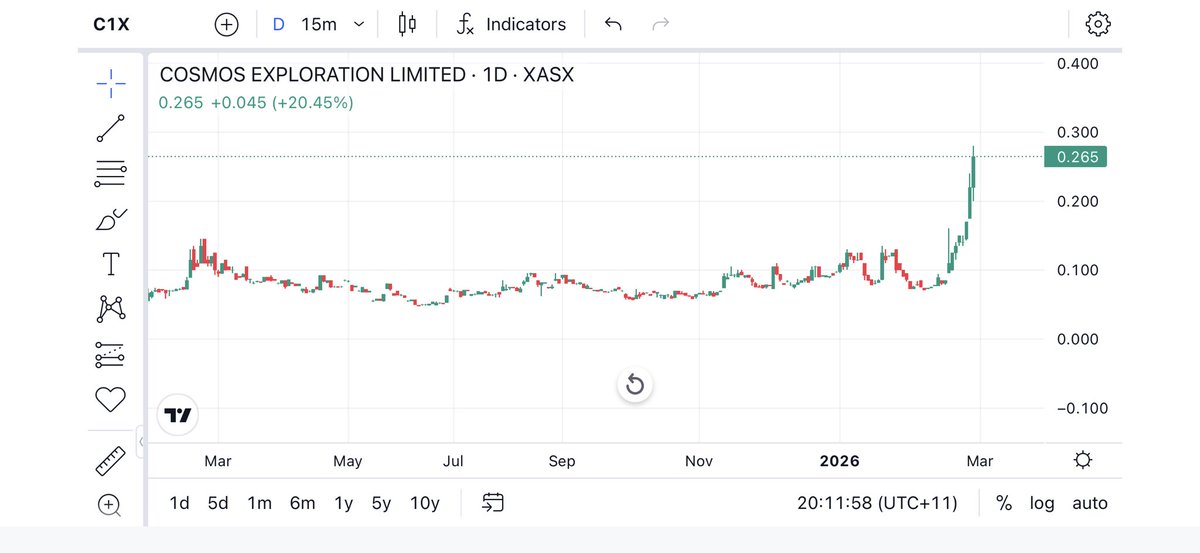Undo the last chart action
Image resolution: width=1200 pixels, height=553 pixels.
click(x=613, y=24)
